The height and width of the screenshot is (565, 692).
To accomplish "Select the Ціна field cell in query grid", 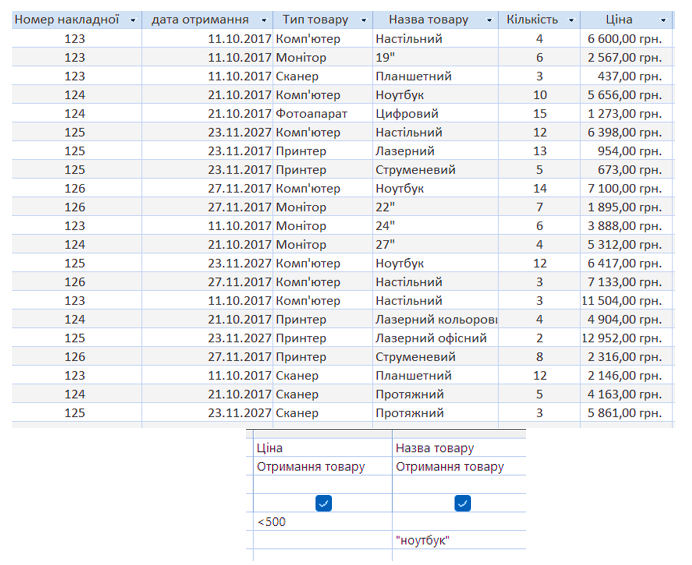I will (322, 448).
